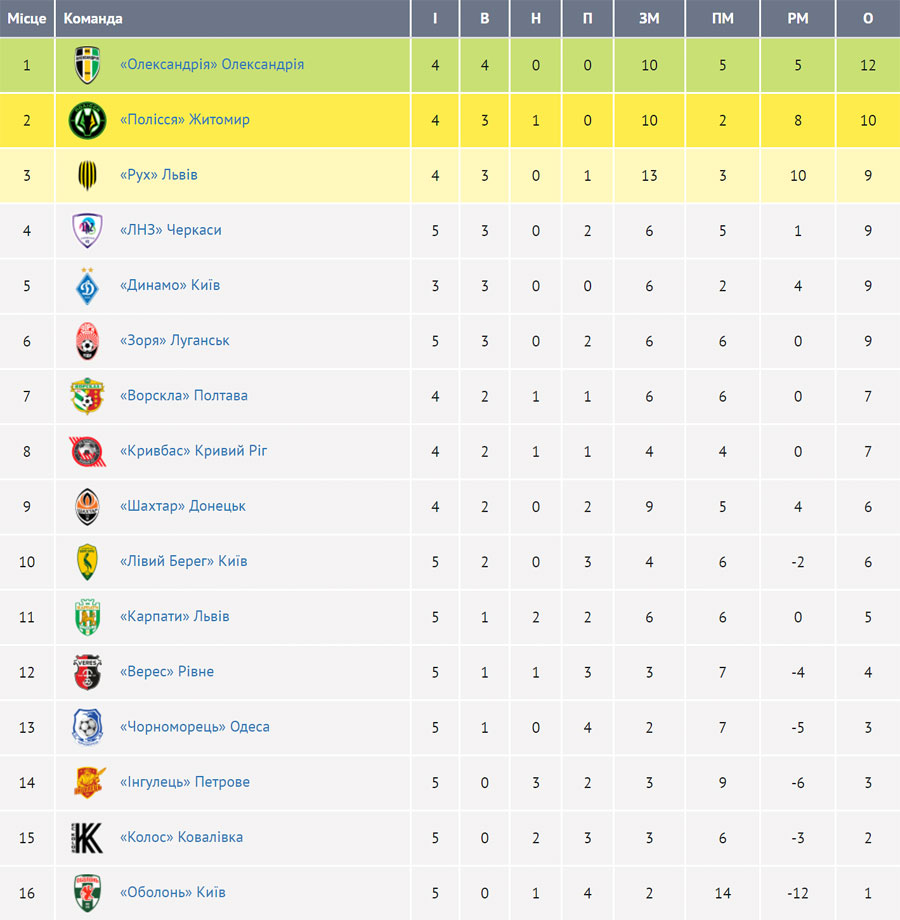900x920 pixels.
Task: Click the Chornomorets Odesa blue crest
Action: click(x=87, y=727)
